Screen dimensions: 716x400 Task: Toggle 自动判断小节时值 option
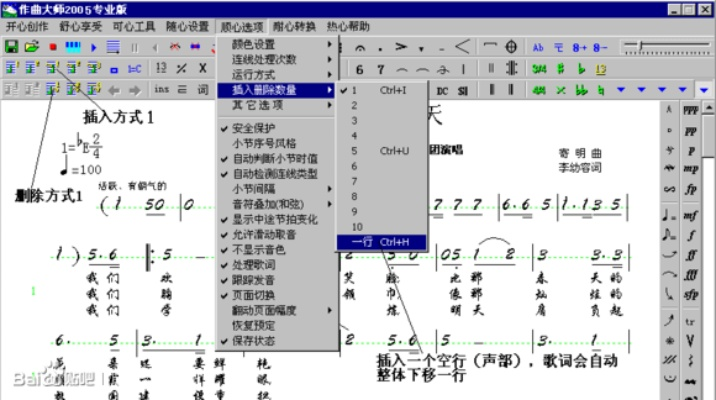click(x=277, y=158)
